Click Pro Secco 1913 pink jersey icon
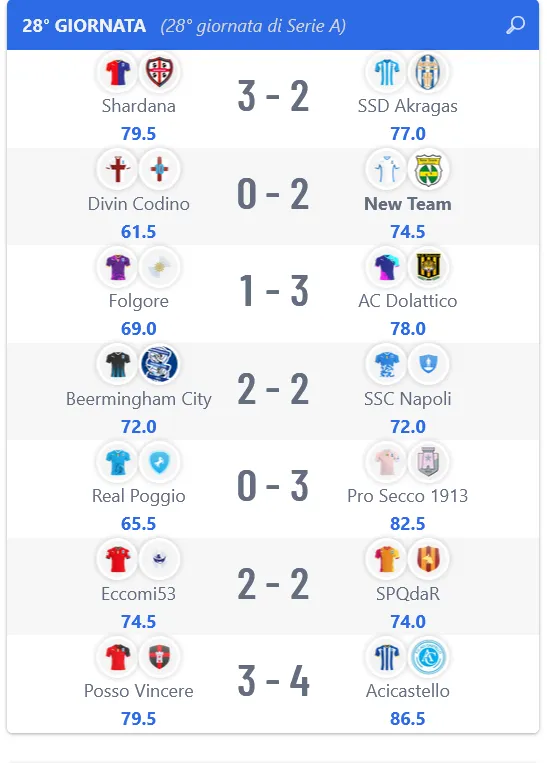 click(x=387, y=461)
